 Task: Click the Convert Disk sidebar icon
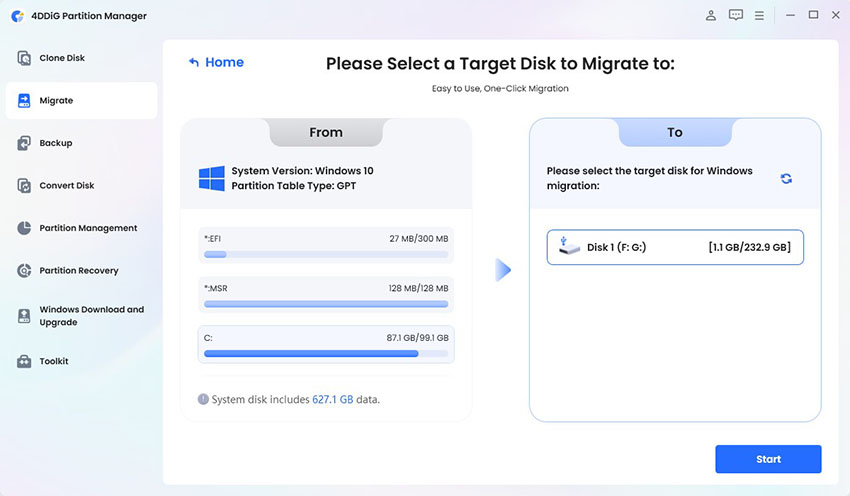click(24, 186)
